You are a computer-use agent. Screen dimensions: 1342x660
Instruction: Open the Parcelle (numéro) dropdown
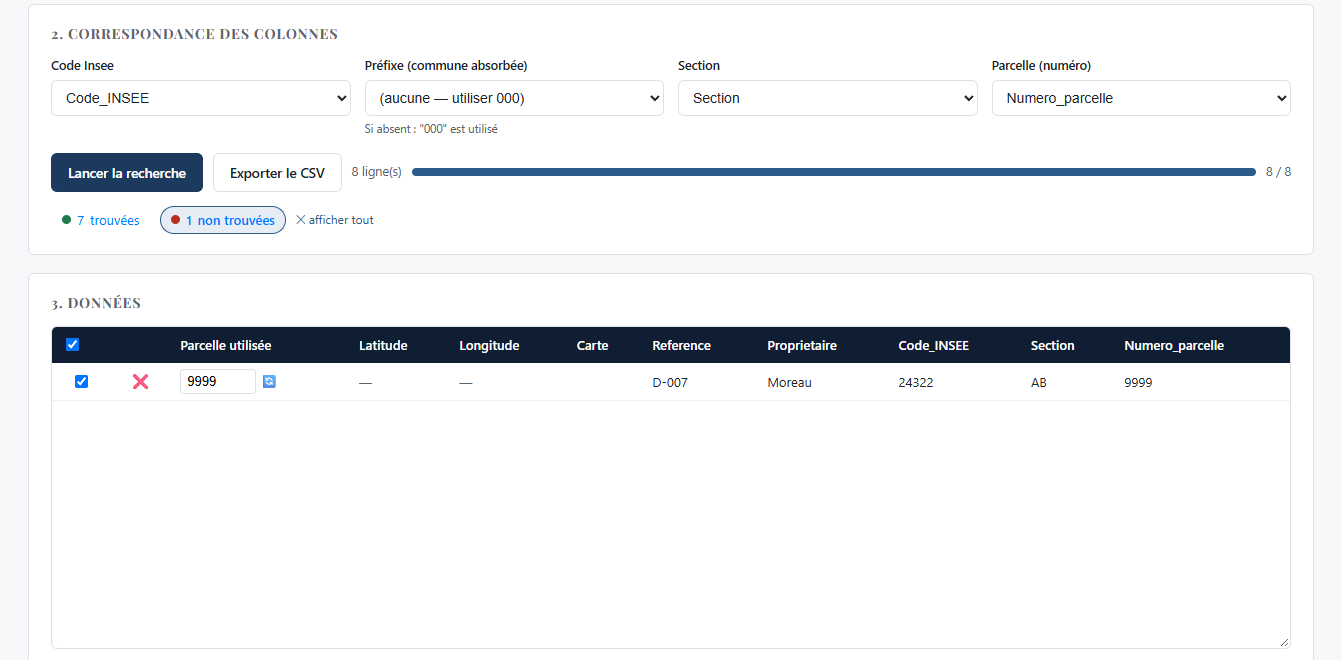[x=1141, y=98]
